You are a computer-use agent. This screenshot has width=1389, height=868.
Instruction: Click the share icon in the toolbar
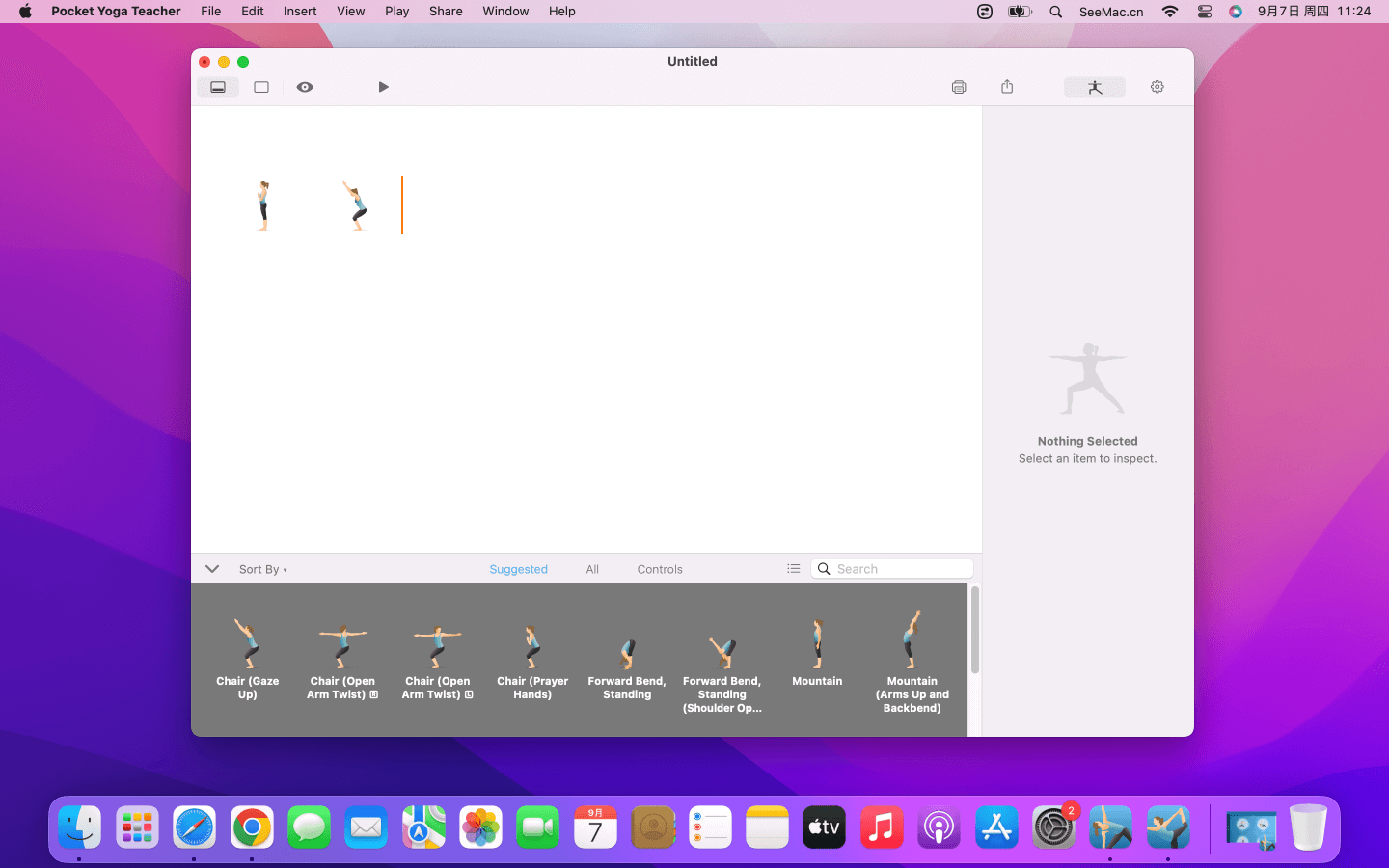(x=1007, y=87)
